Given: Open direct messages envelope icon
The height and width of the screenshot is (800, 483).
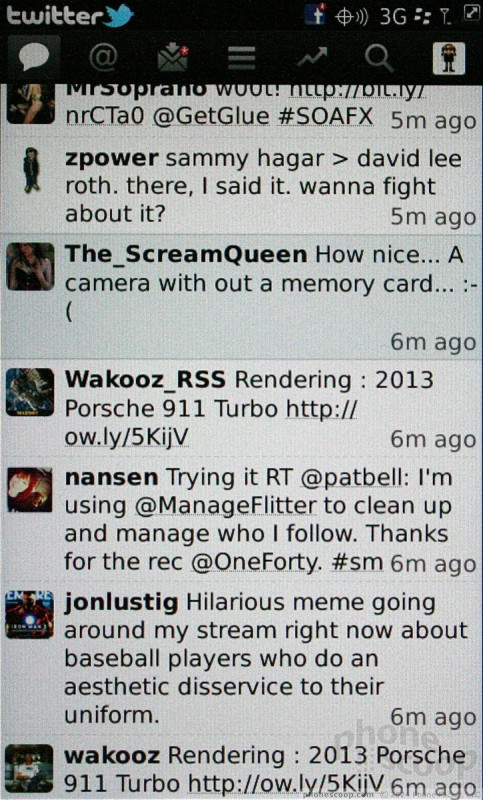Looking at the screenshot, I should coord(173,57).
